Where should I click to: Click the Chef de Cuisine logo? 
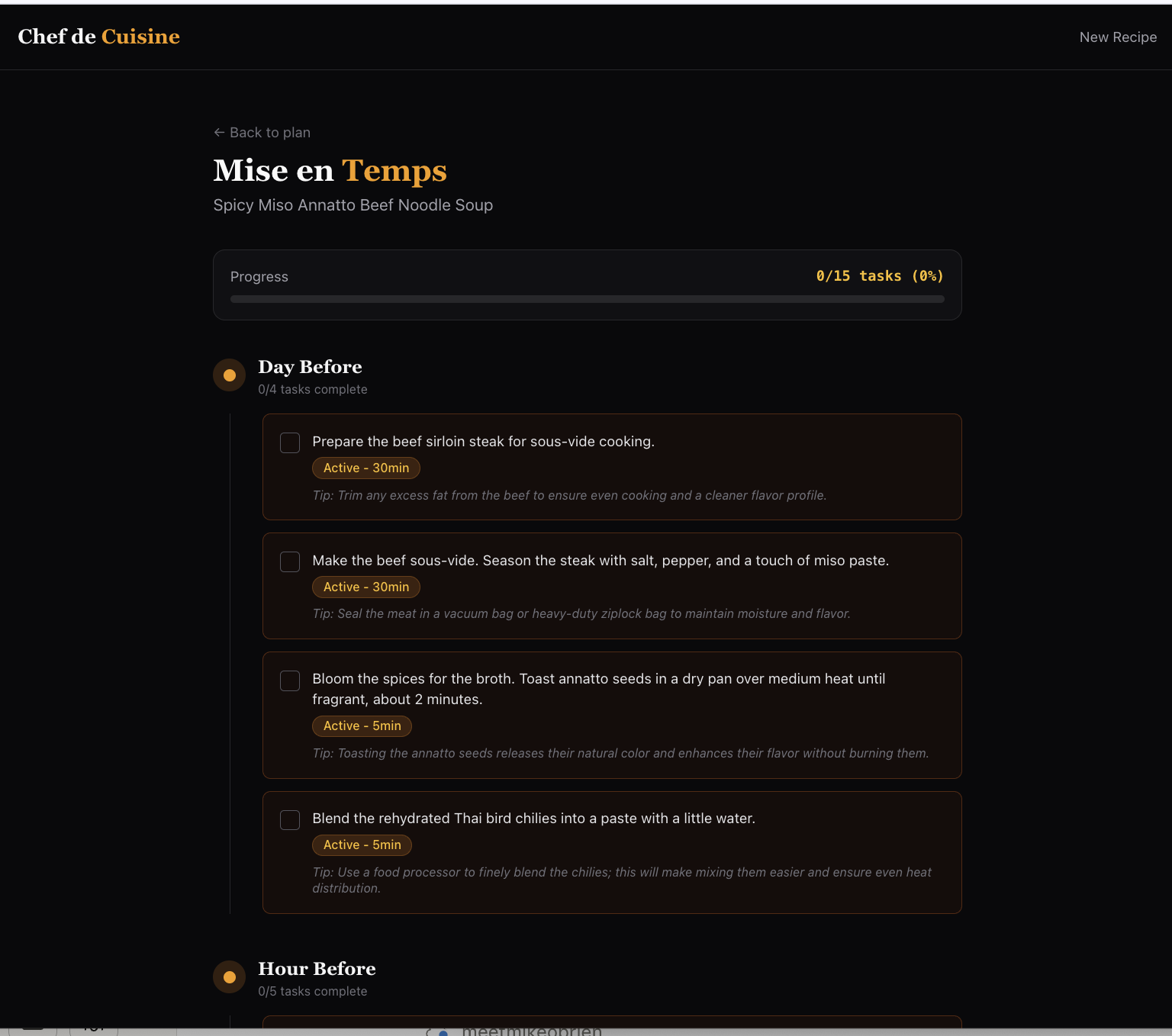point(98,37)
